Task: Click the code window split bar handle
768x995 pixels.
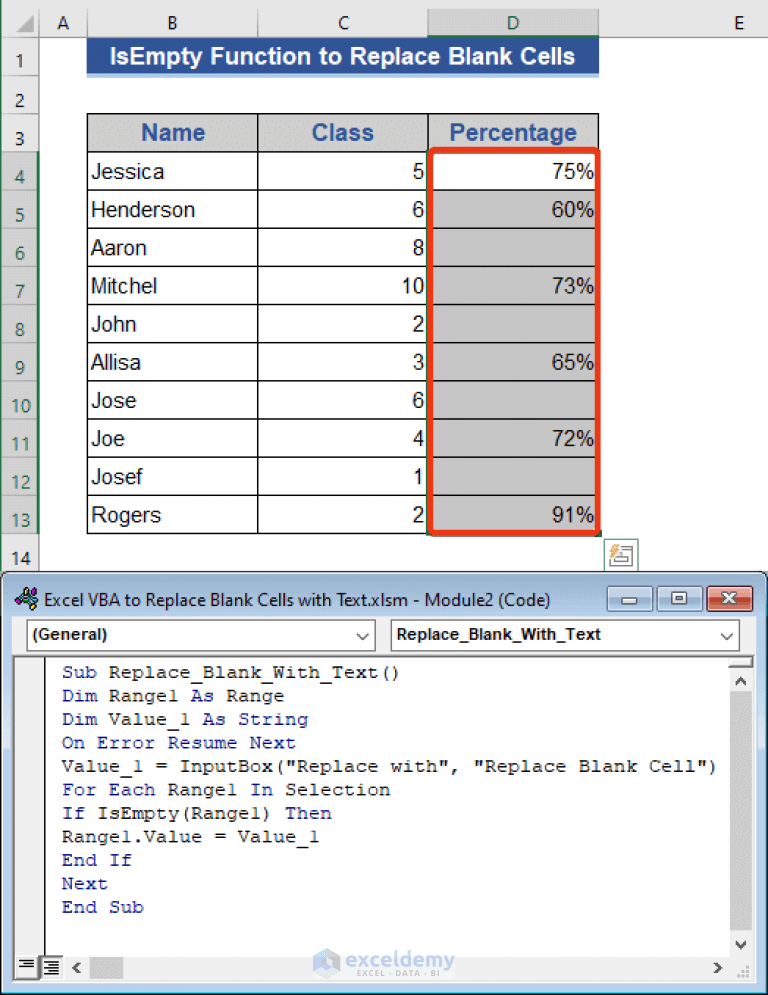Action: click(740, 662)
